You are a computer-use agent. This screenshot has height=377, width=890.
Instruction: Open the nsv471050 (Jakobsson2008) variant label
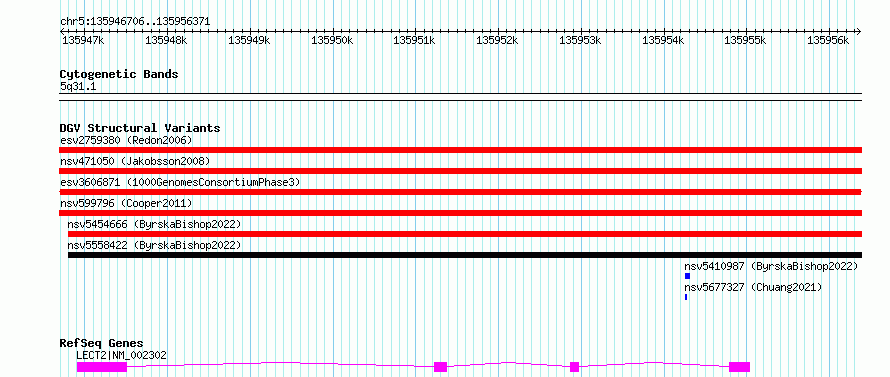pyautogui.click(x=135, y=161)
